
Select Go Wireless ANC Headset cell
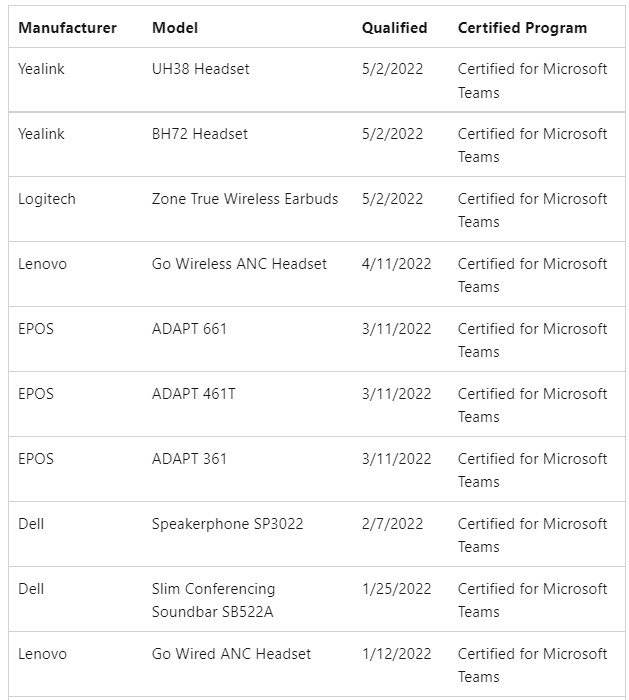(239, 264)
